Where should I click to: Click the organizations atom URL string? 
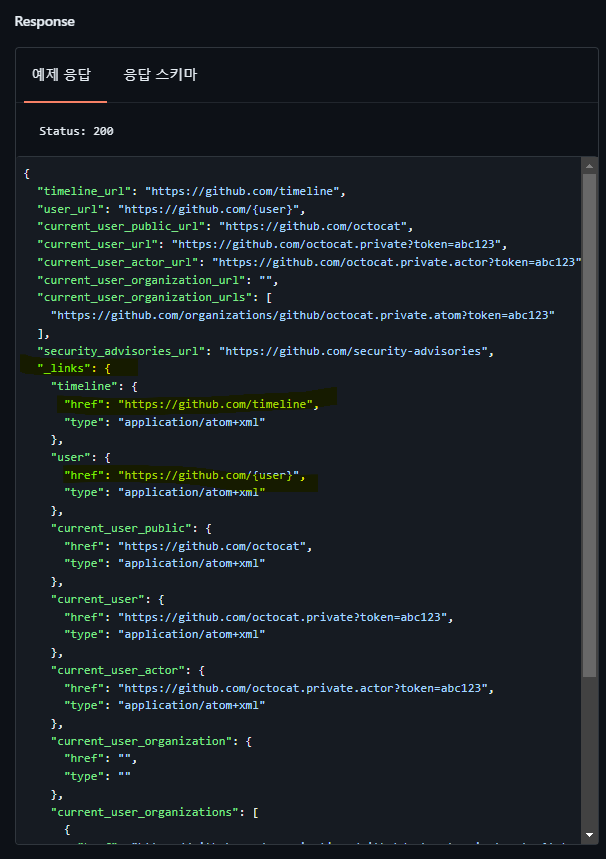click(302, 315)
